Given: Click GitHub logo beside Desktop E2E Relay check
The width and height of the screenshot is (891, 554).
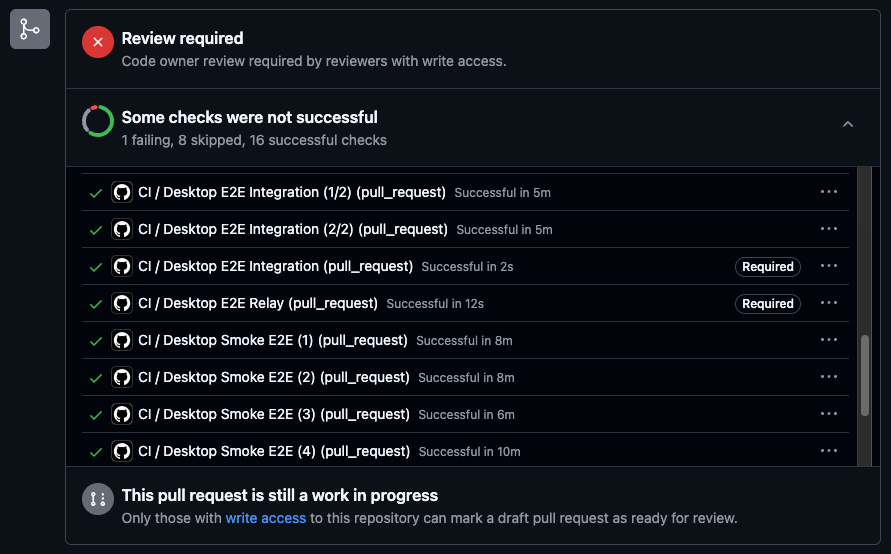Looking at the screenshot, I should pyautogui.click(x=122, y=303).
